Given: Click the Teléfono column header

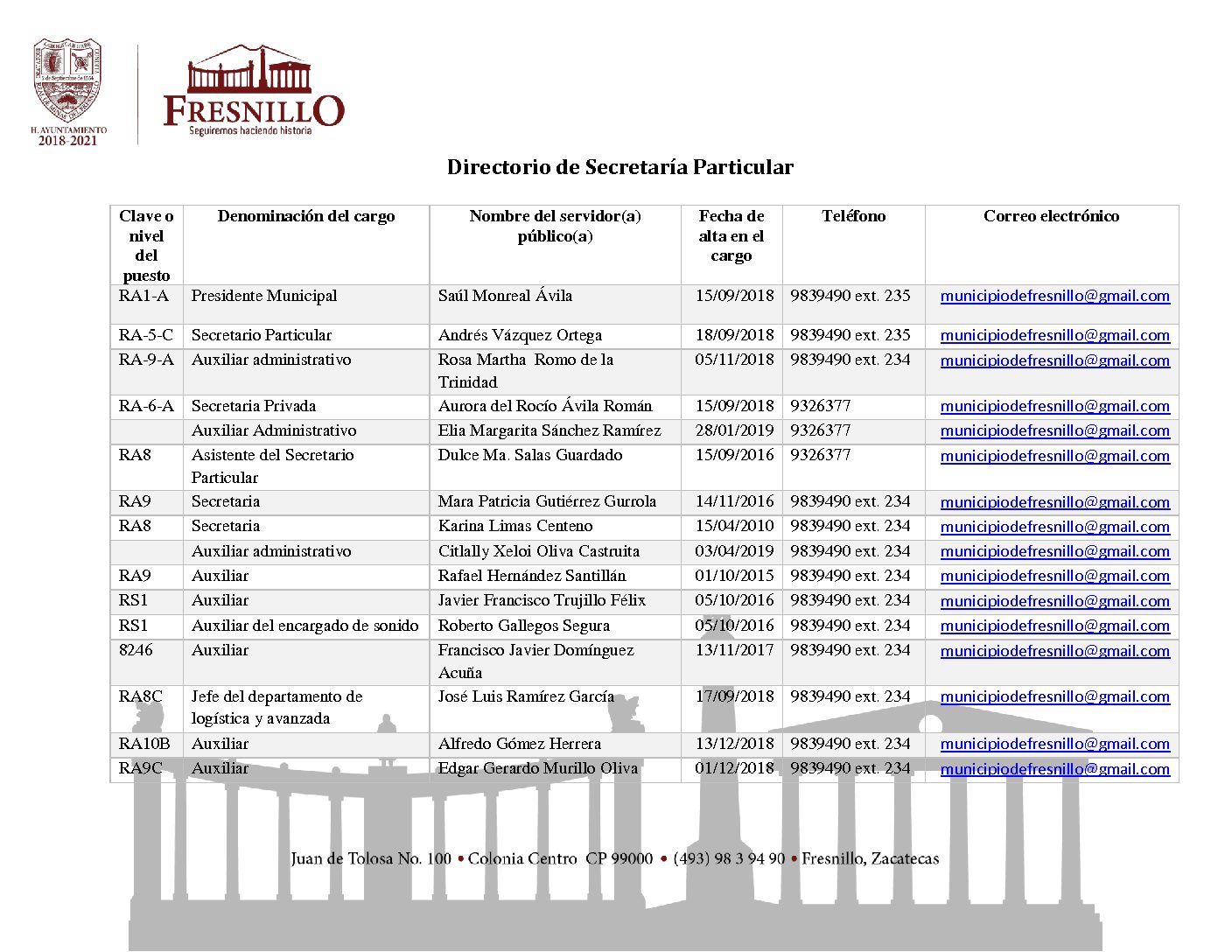Looking at the screenshot, I should point(853,216).
